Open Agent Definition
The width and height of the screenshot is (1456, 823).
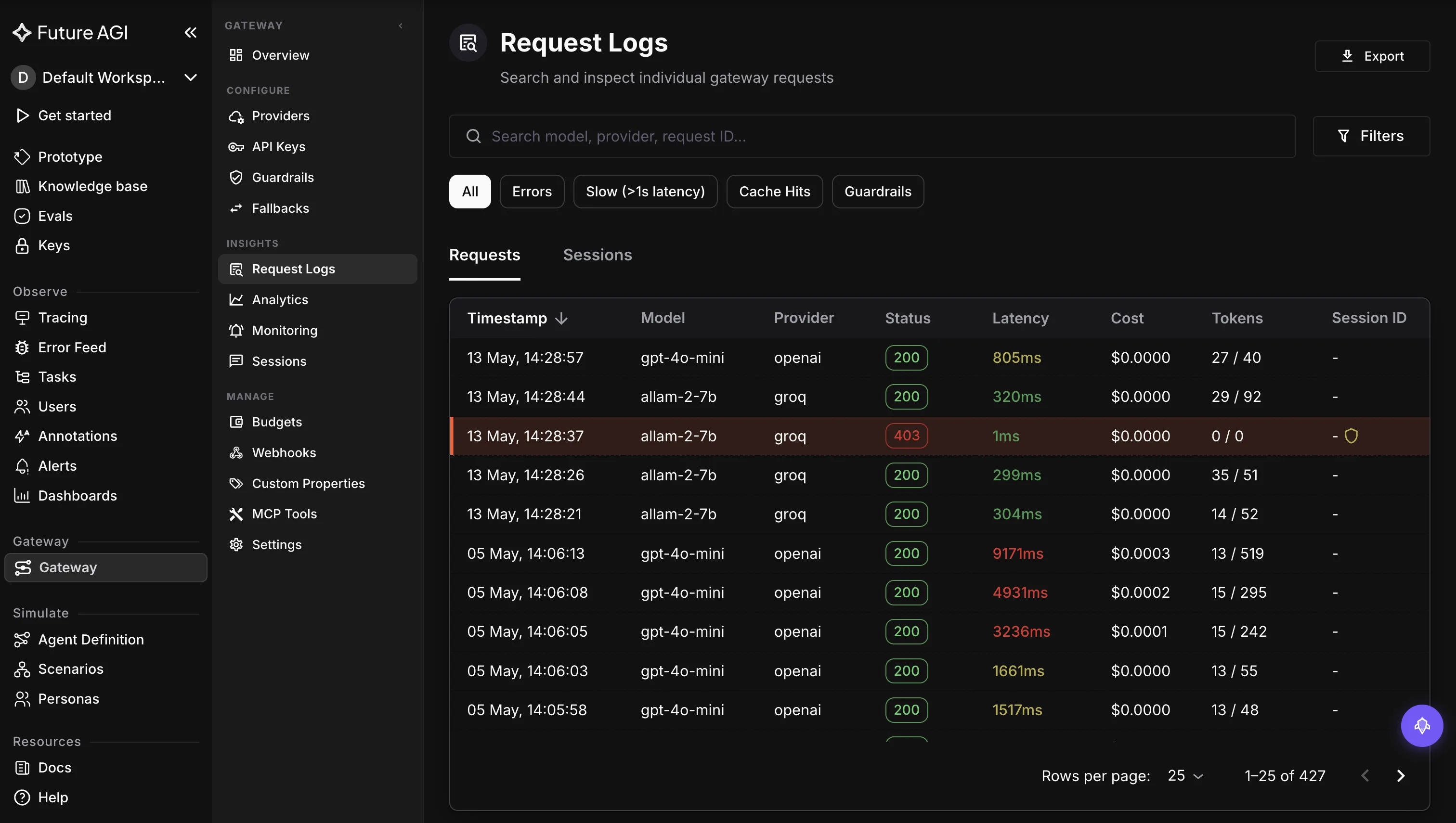[91, 639]
